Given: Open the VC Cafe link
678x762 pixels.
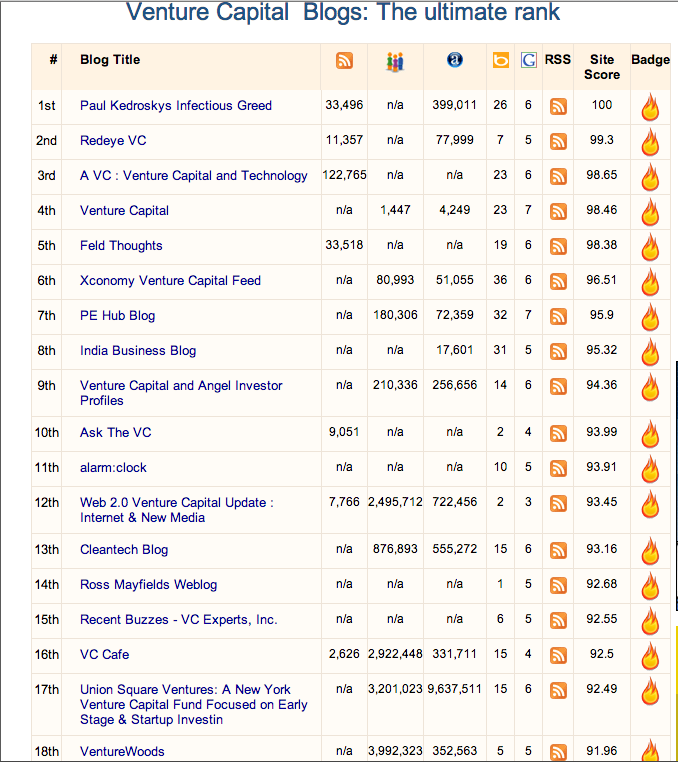Looking at the screenshot, I should coord(104,654).
